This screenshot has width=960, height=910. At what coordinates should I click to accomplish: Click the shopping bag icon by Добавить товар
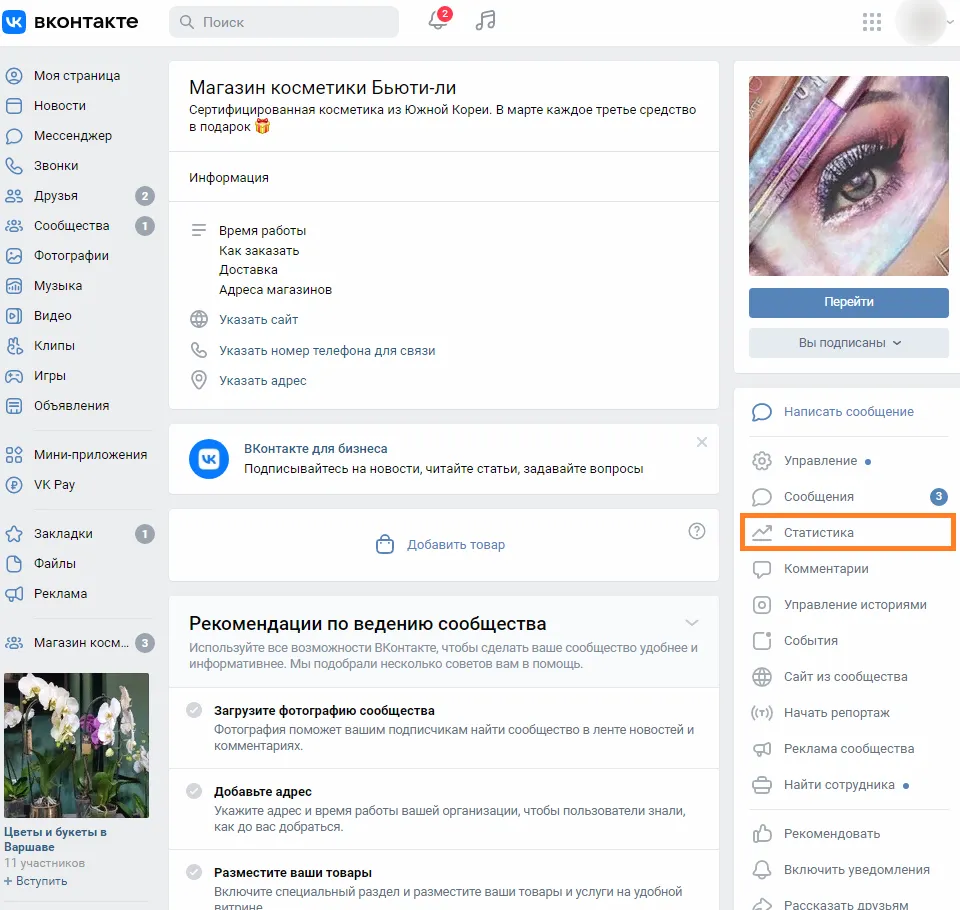coord(384,544)
